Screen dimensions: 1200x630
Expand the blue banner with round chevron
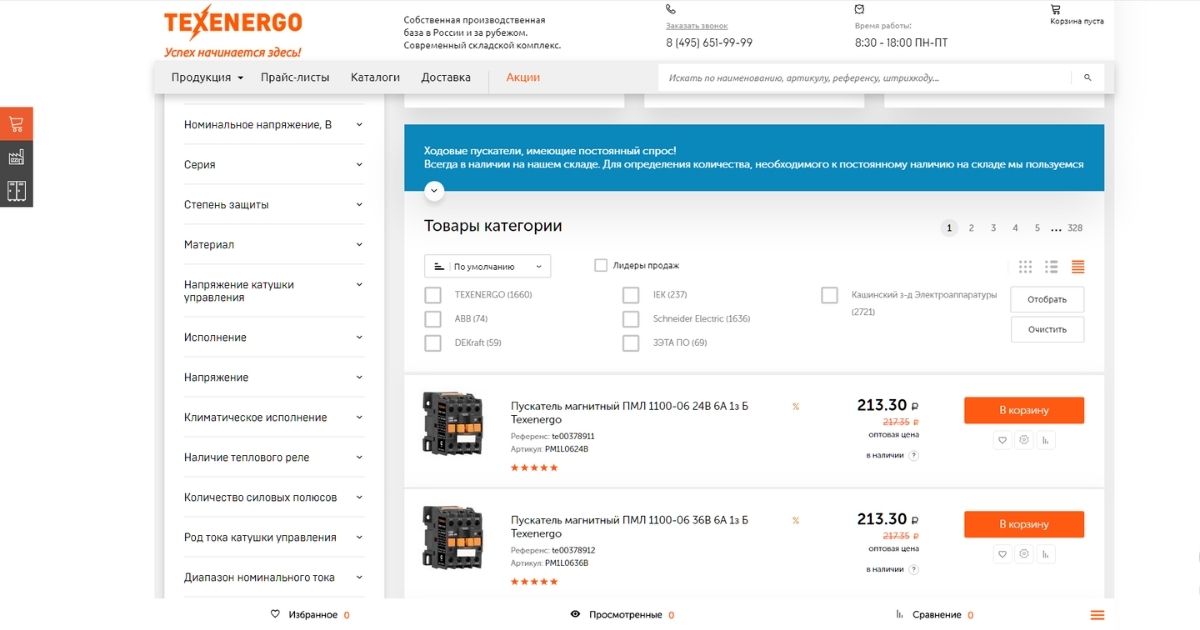434,189
